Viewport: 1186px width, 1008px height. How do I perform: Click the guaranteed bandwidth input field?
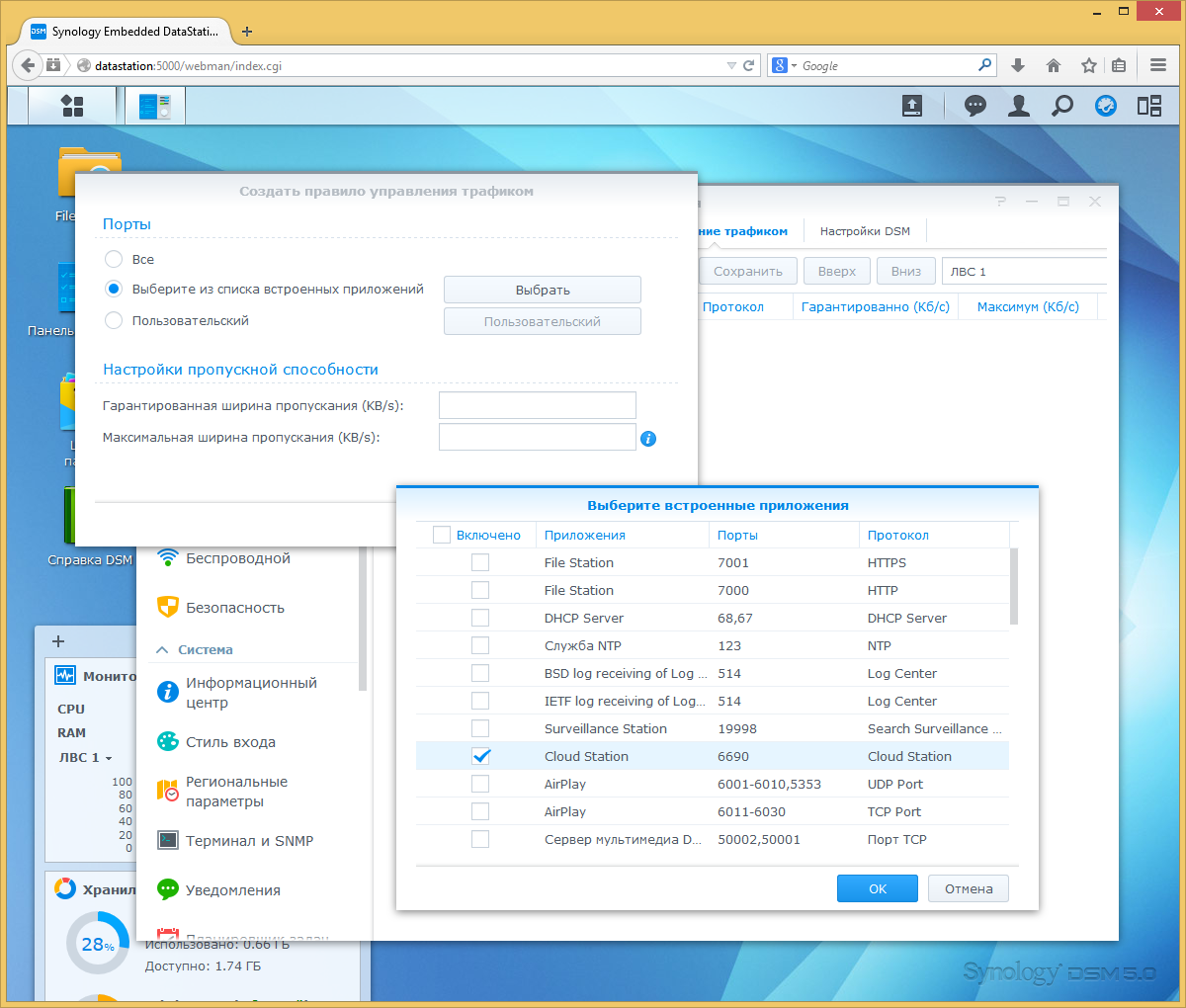[x=538, y=405]
